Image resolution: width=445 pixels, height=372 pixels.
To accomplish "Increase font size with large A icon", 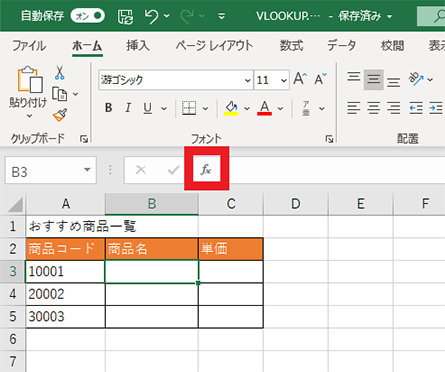I will click(x=300, y=79).
